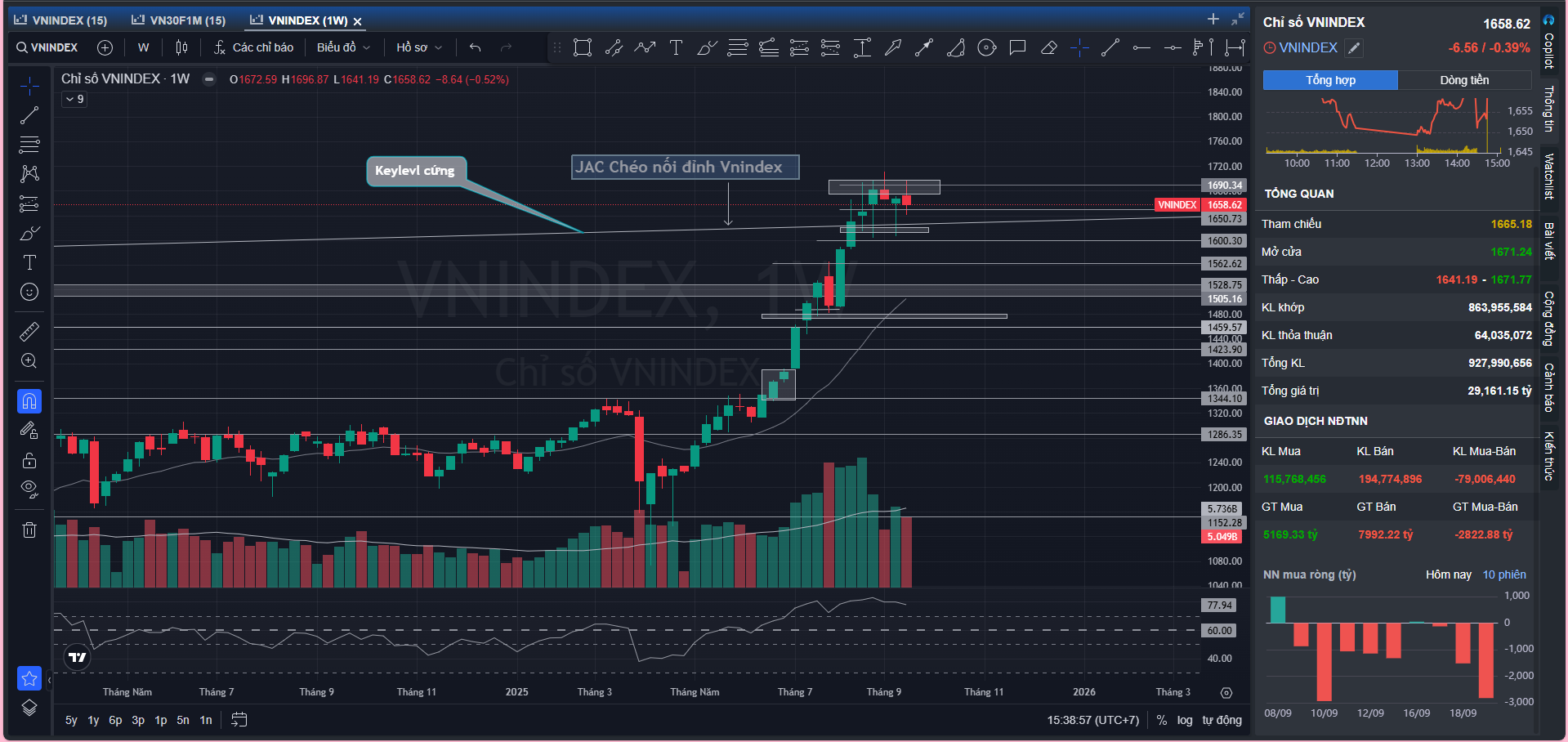
Task: Expand the Biểu đồ dropdown
Action: pos(343,47)
